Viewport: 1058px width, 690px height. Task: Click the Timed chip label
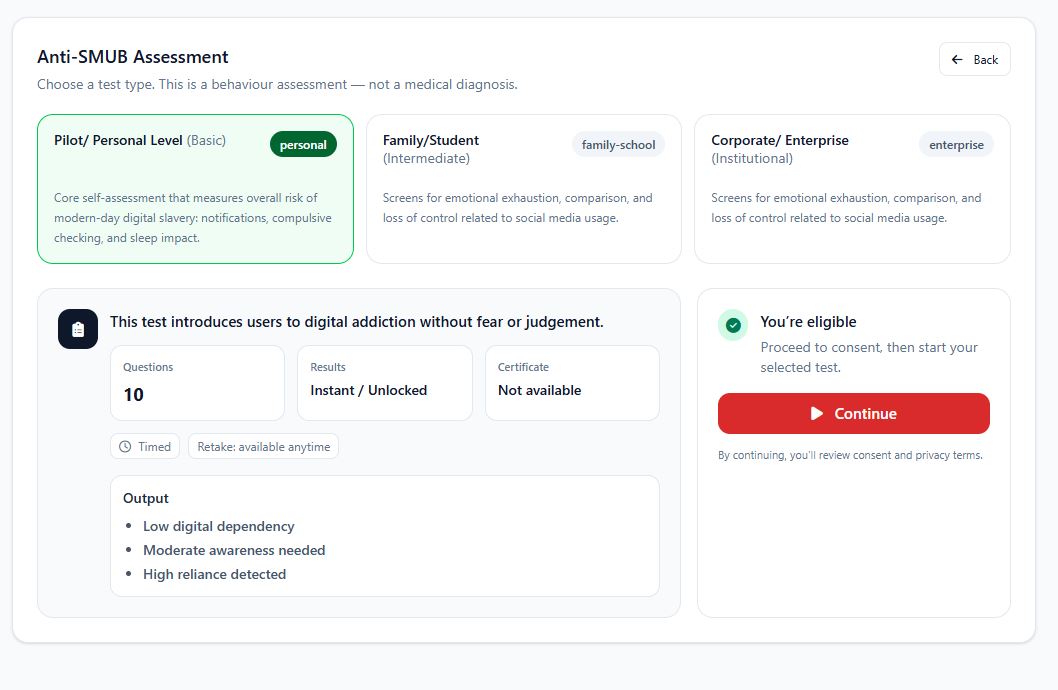coord(155,447)
